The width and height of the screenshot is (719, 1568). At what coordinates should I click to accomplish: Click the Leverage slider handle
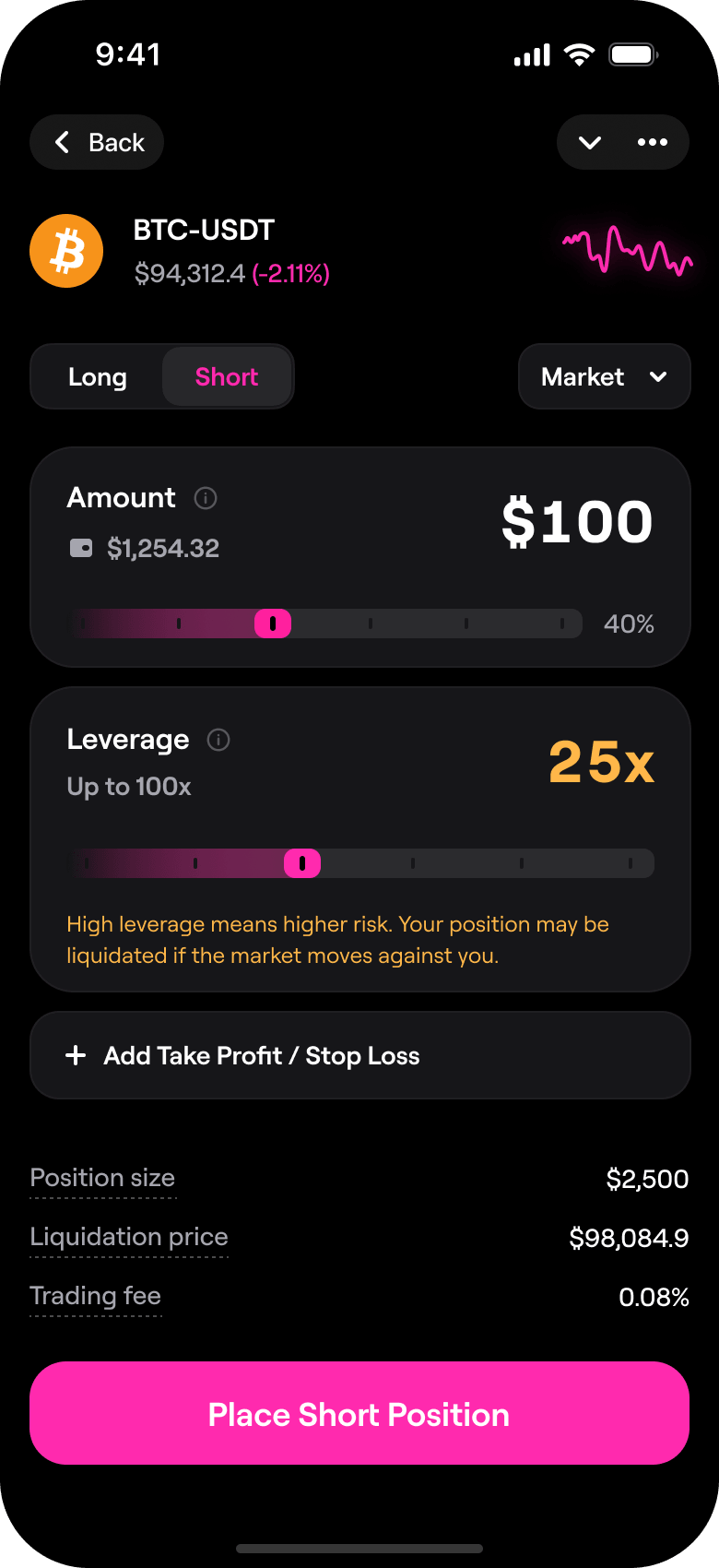302,863
